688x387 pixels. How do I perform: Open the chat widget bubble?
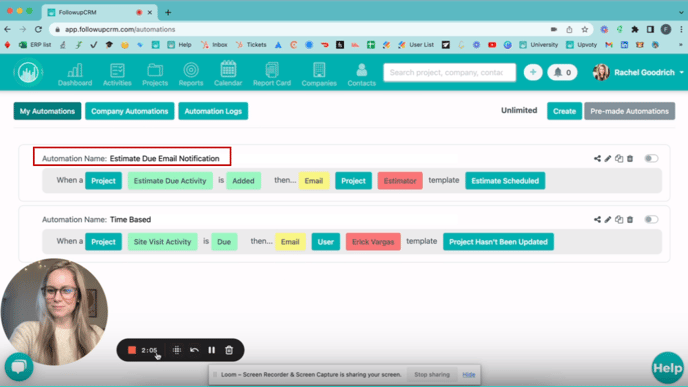[x=19, y=367]
